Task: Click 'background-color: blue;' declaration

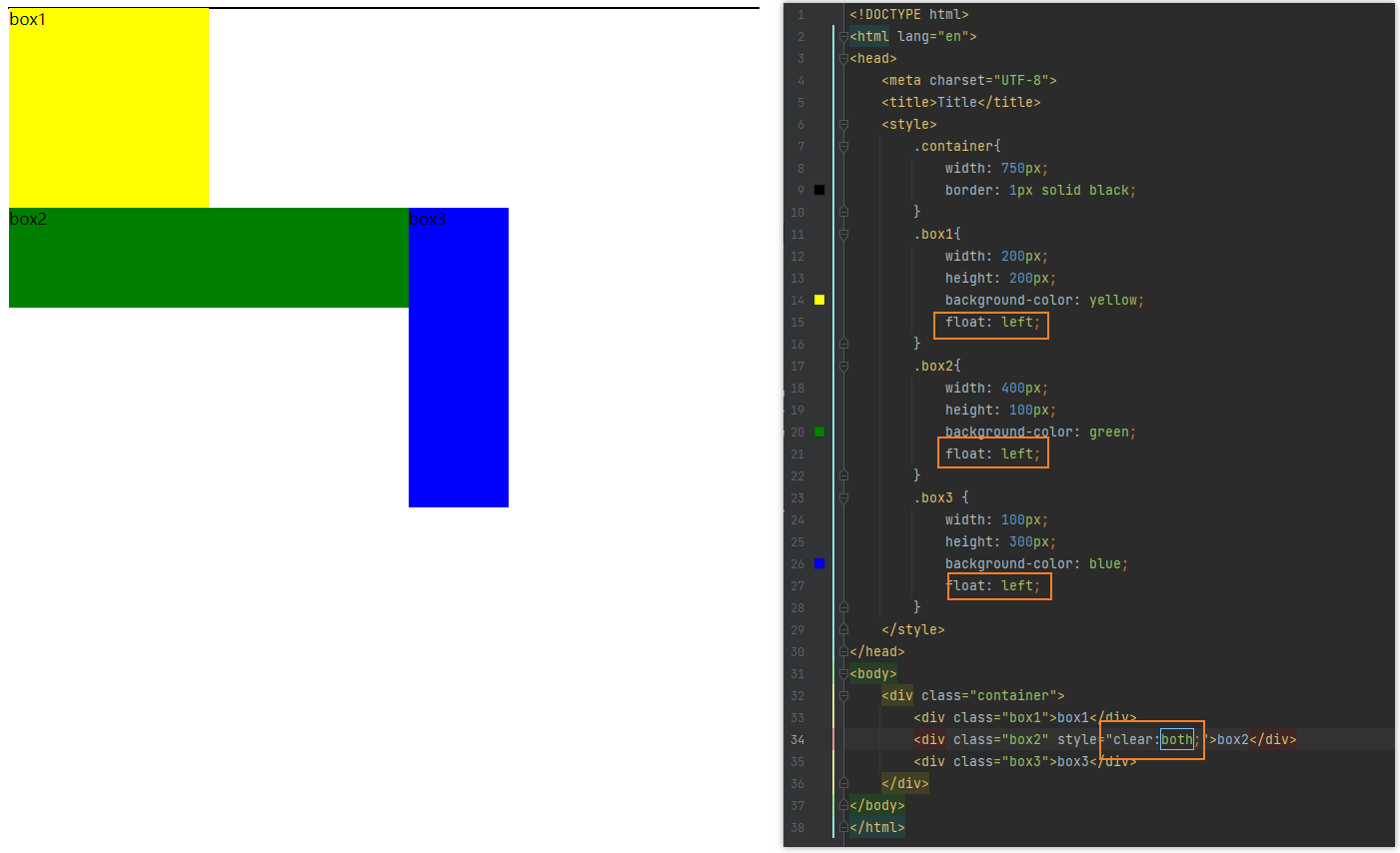Action: tap(1036, 564)
